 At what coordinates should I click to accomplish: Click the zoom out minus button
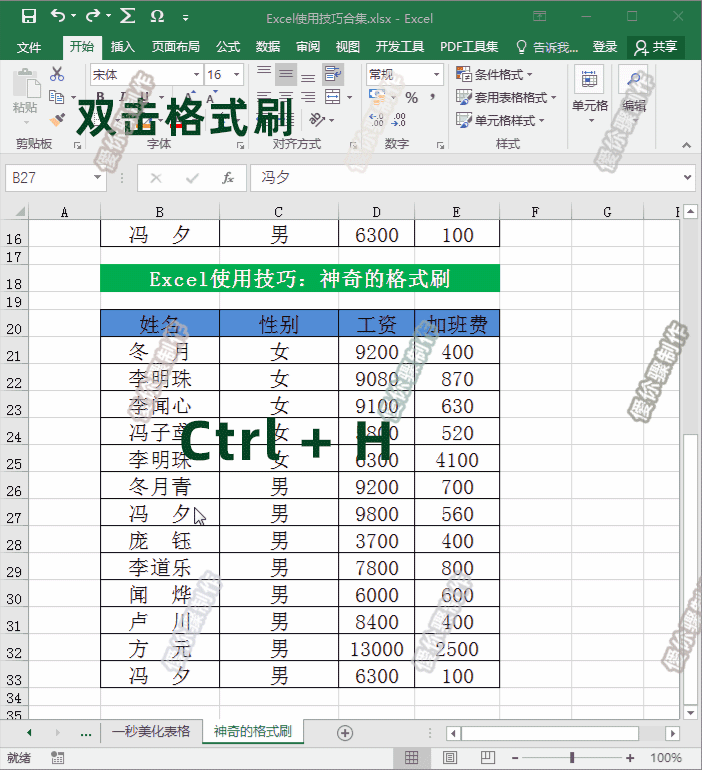[x=514, y=758]
